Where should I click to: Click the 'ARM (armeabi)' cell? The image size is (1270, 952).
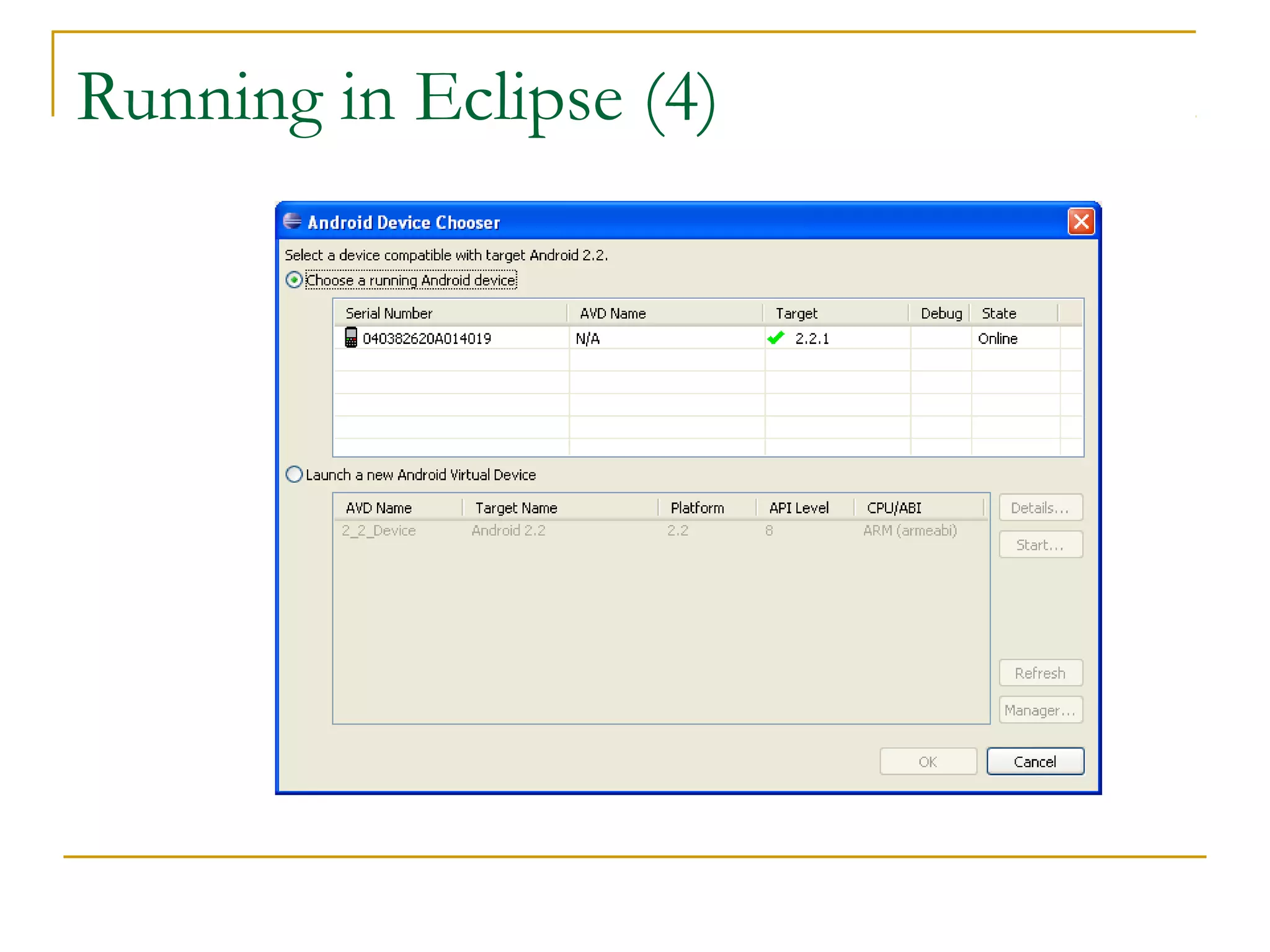point(910,531)
